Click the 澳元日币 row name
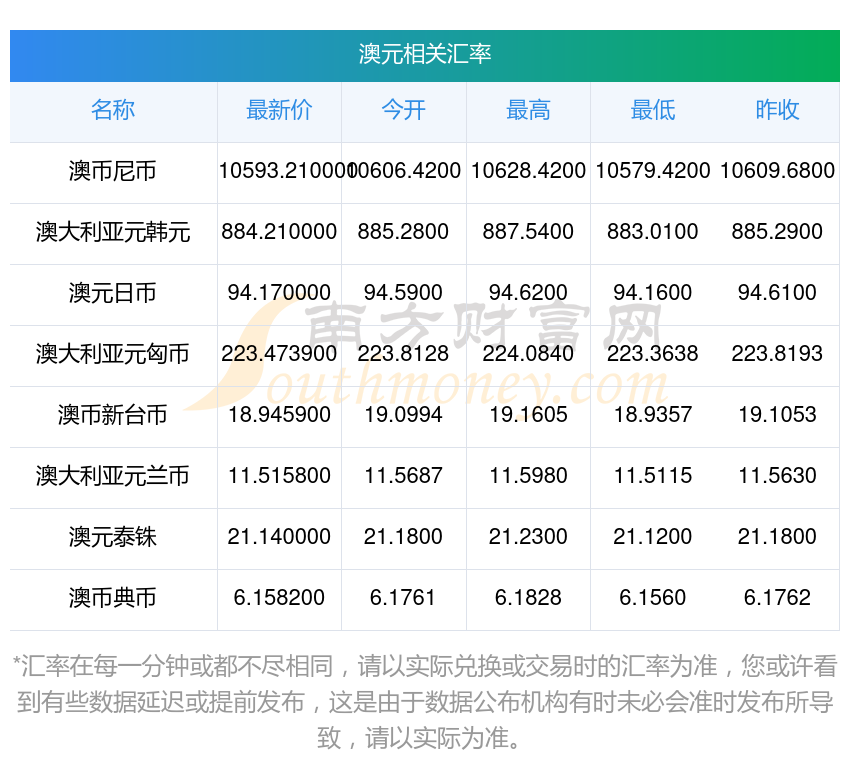 click(x=113, y=293)
